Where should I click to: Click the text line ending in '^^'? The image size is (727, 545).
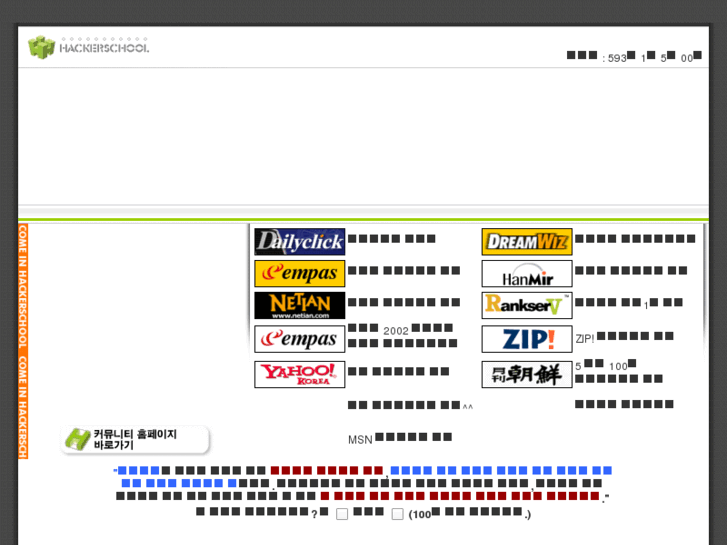coord(410,405)
